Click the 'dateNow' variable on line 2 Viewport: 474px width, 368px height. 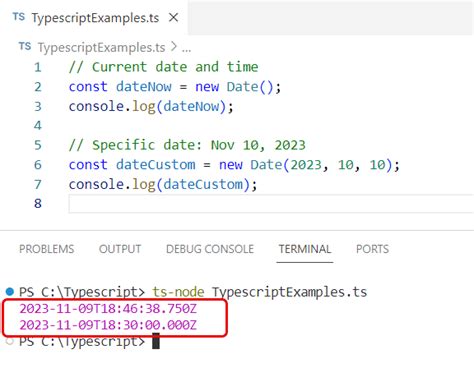click(x=144, y=87)
